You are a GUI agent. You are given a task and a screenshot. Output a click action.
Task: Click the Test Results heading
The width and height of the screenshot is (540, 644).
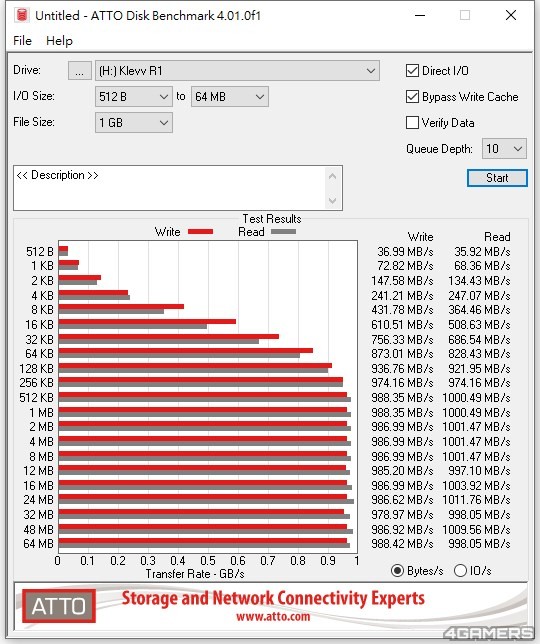(271, 218)
